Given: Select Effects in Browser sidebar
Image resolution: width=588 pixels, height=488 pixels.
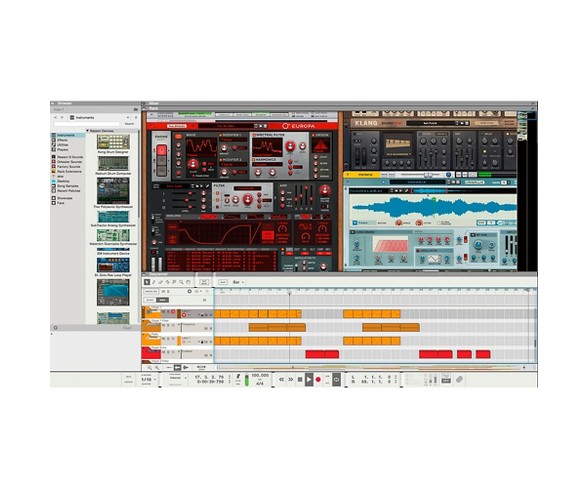Looking at the screenshot, I should click(x=62, y=140).
